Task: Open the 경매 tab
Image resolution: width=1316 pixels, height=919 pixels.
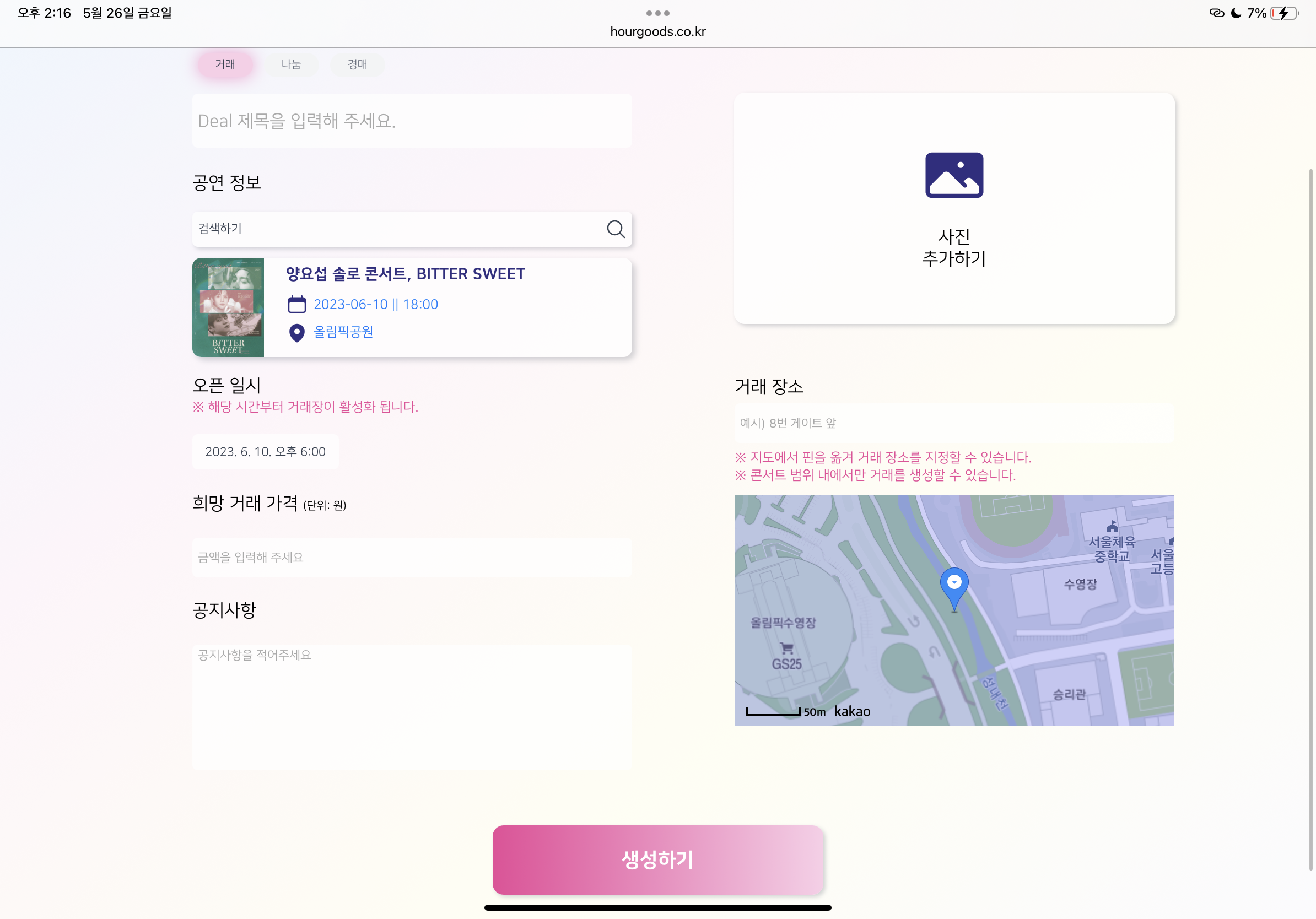Action: pyautogui.click(x=358, y=64)
